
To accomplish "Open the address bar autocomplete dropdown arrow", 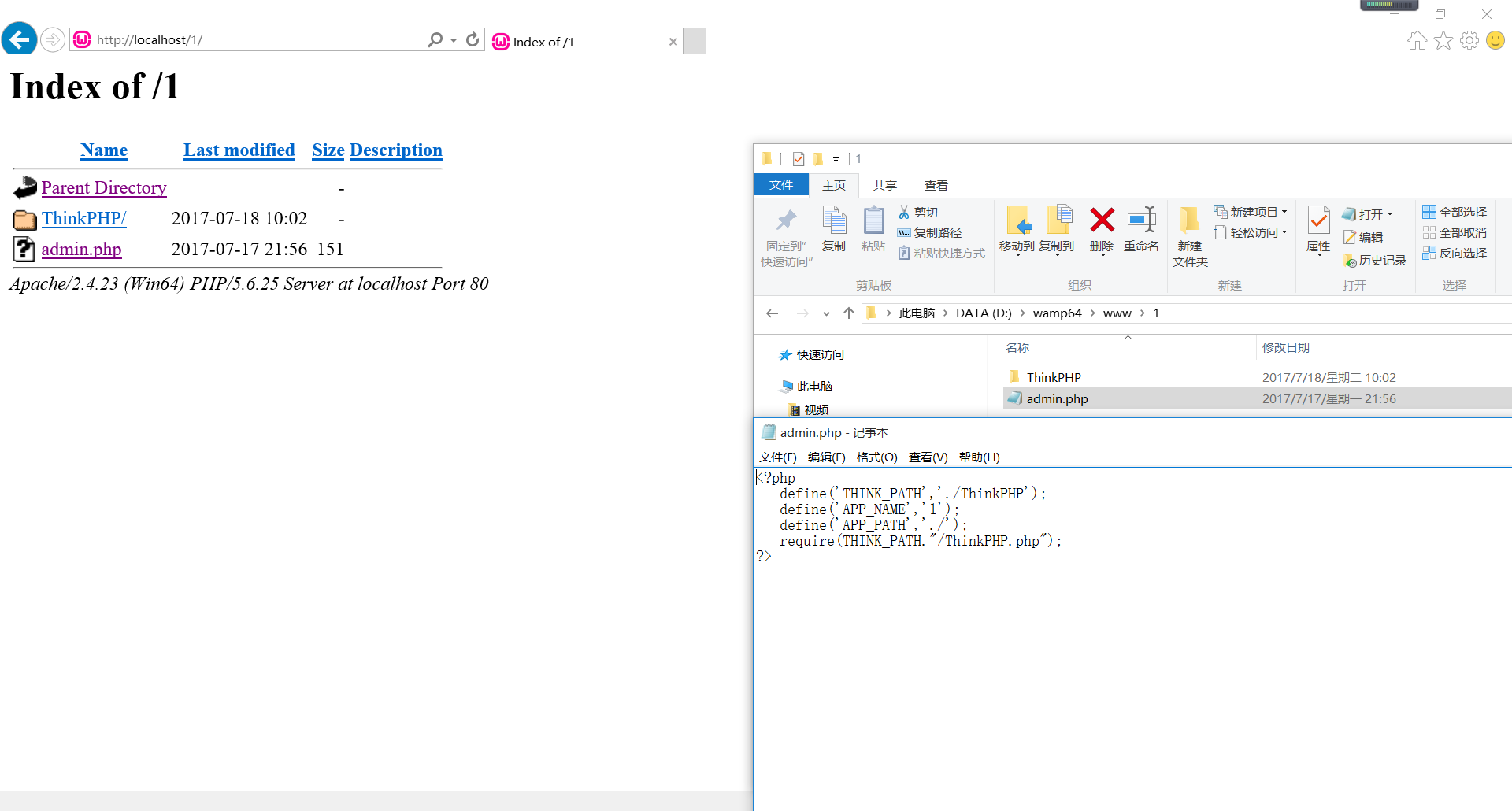I will coord(454,39).
